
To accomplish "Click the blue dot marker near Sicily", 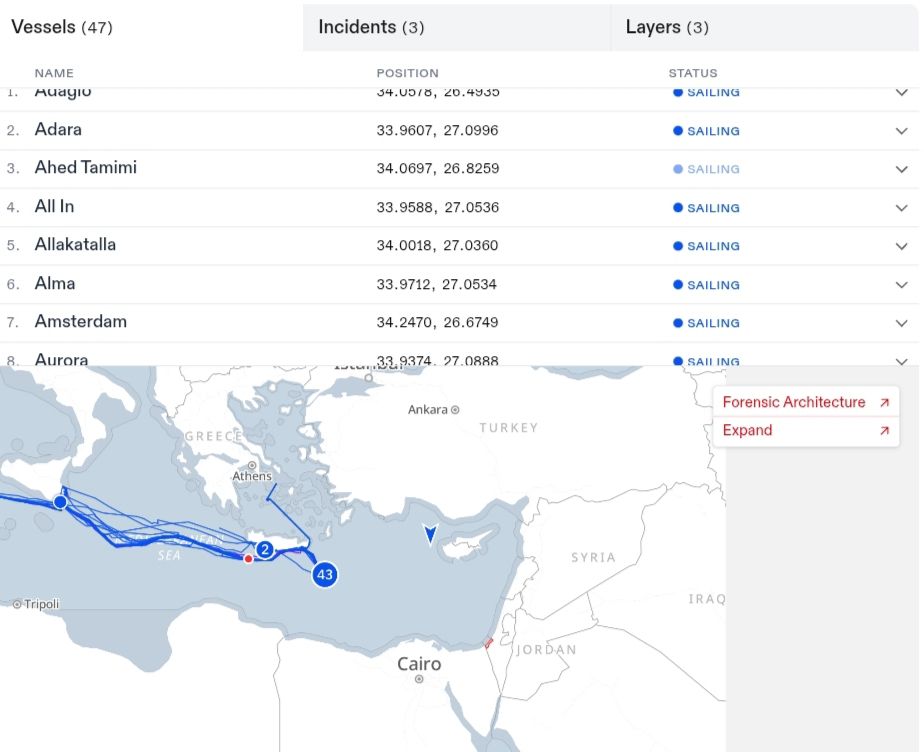I will coord(60,502).
